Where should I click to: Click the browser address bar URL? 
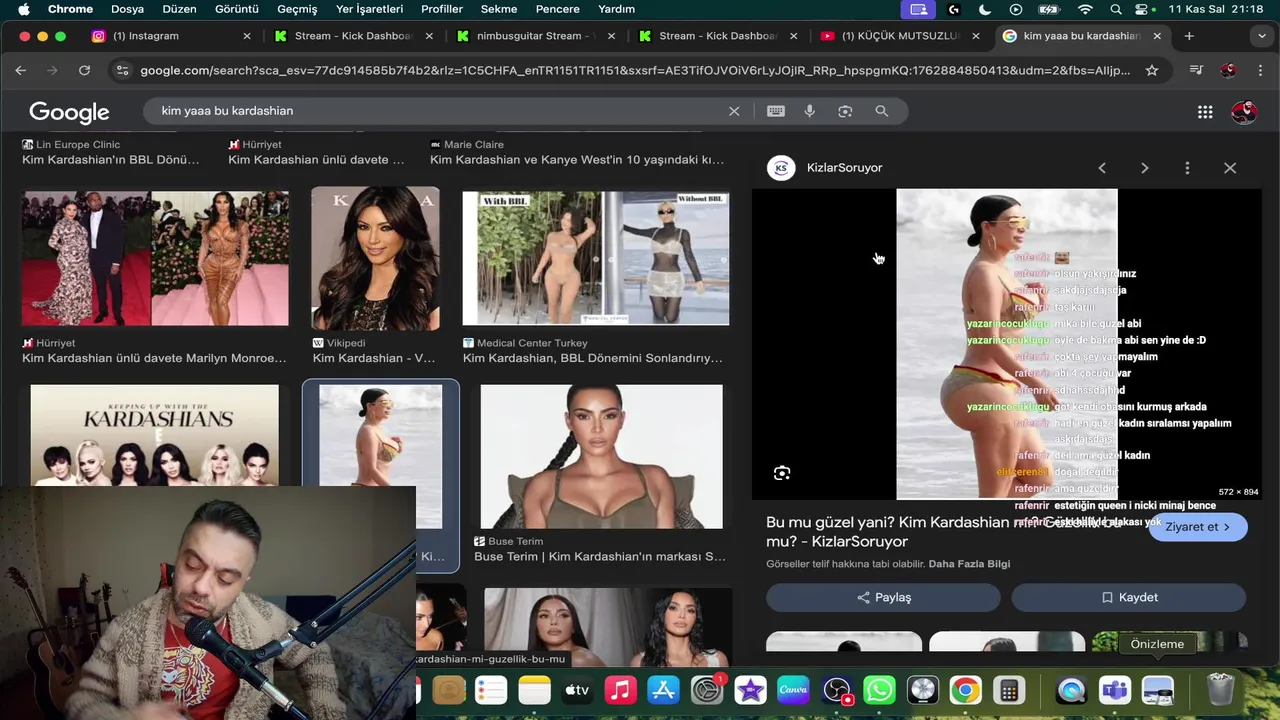coord(635,70)
